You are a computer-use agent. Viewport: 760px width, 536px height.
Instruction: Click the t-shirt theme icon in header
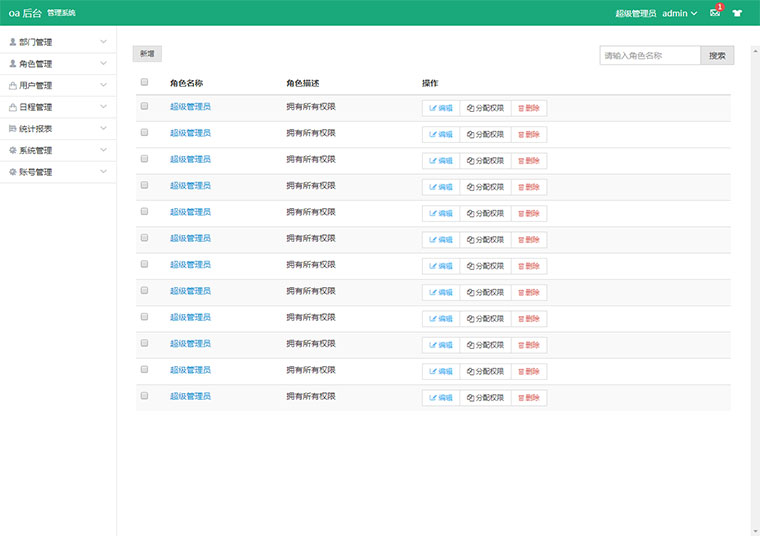(737, 13)
